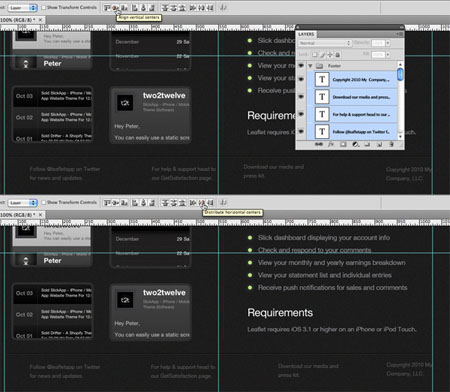Add a layer style with the fx icon
Viewport: 450px width, 392px height.
[x=331, y=144]
